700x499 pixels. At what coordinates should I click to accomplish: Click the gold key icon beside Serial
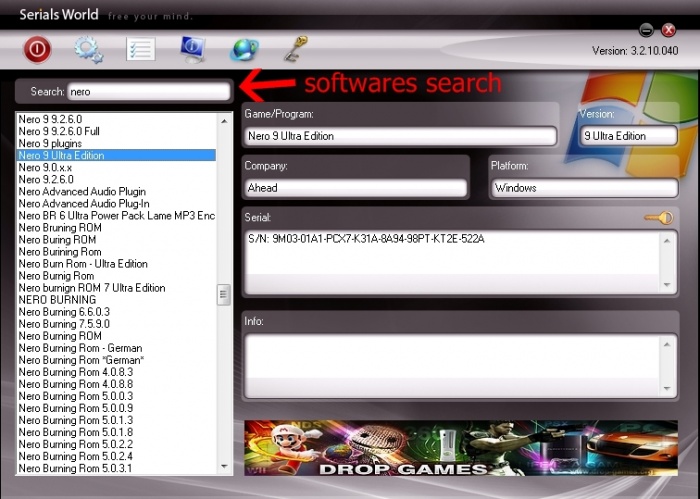click(659, 218)
